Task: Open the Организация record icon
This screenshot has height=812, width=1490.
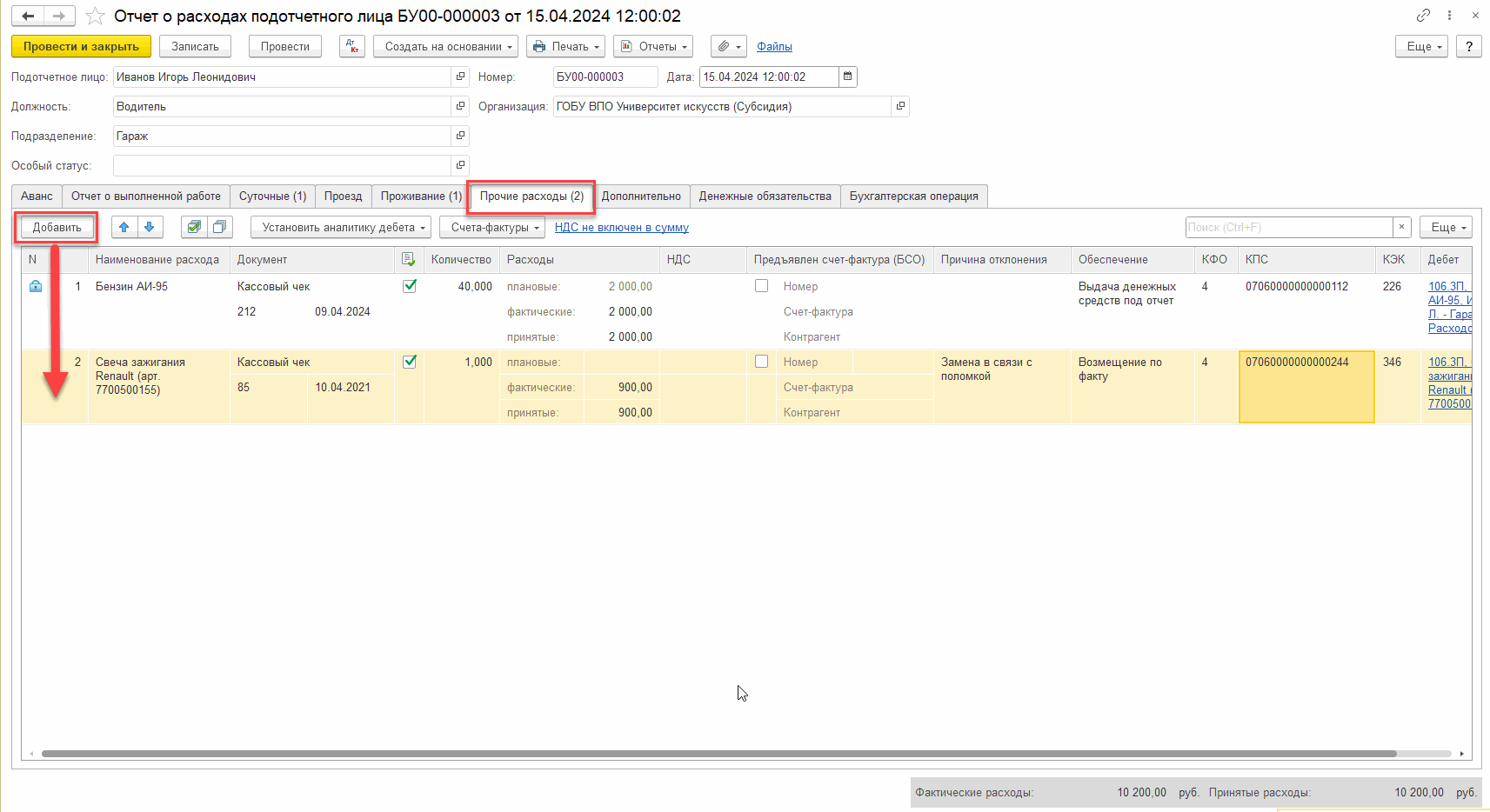Action: (900, 106)
